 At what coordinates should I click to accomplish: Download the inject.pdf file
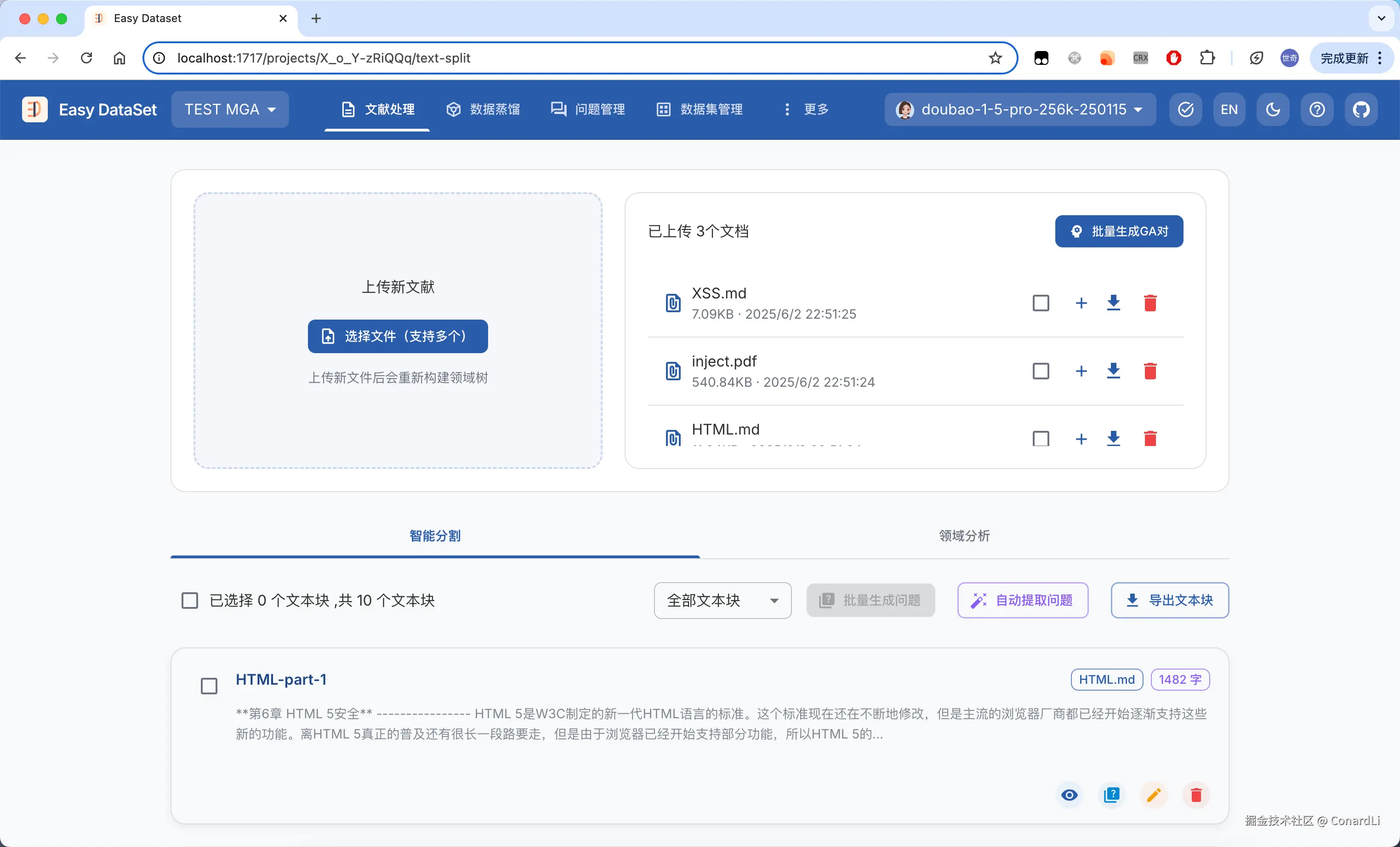pyautogui.click(x=1114, y=371)
